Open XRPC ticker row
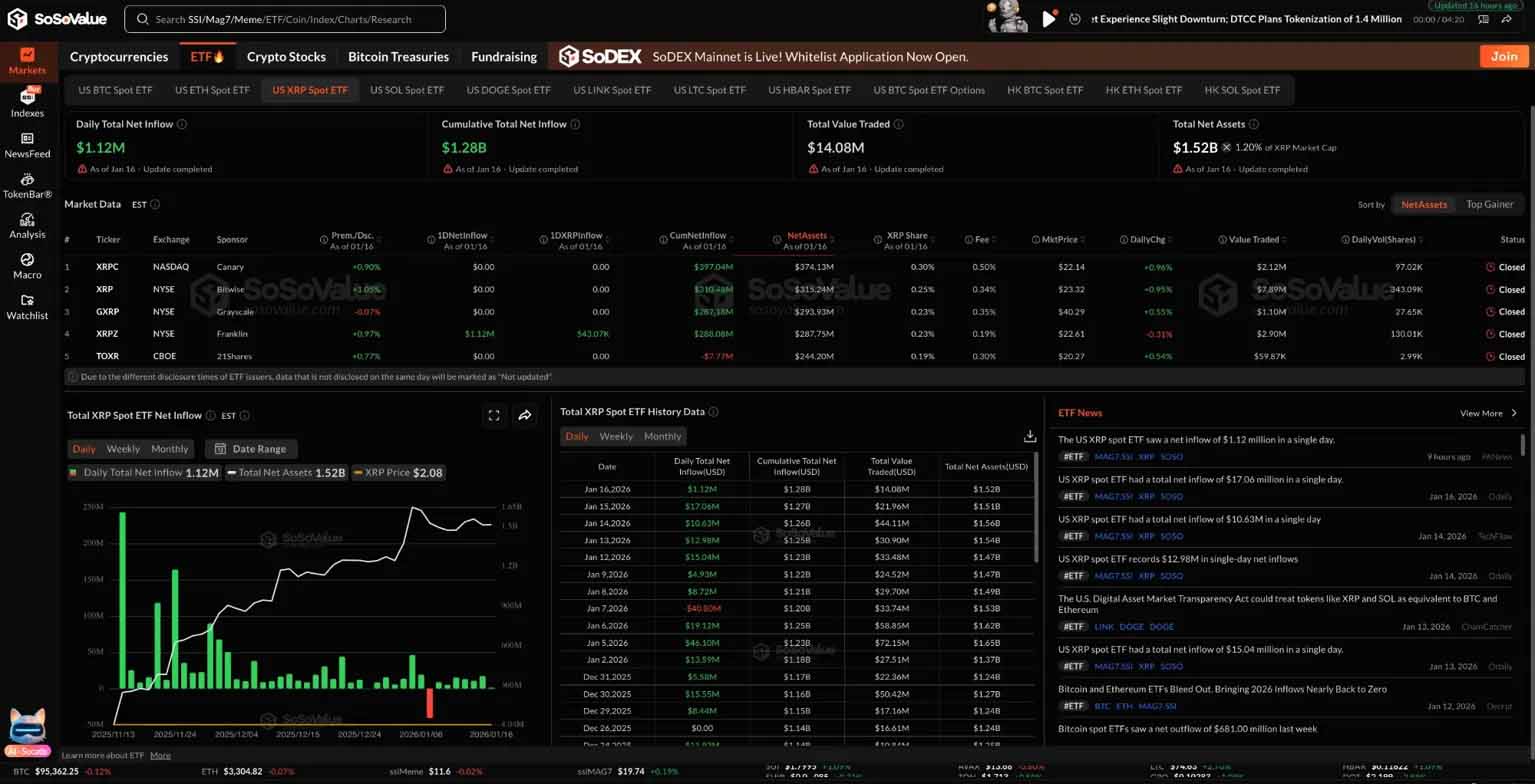 [795, 267]
